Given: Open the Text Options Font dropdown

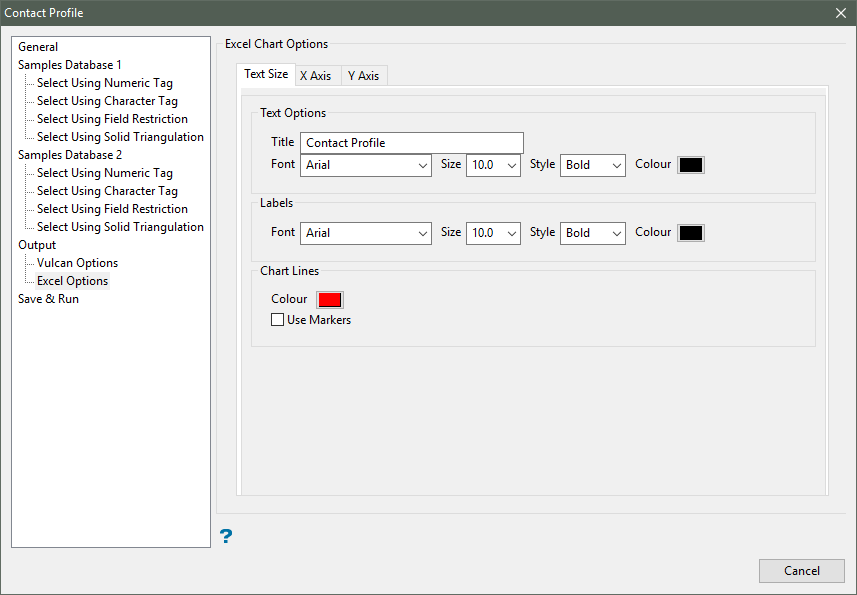Looking at the screenshot, I should click(x=366, y=165).
